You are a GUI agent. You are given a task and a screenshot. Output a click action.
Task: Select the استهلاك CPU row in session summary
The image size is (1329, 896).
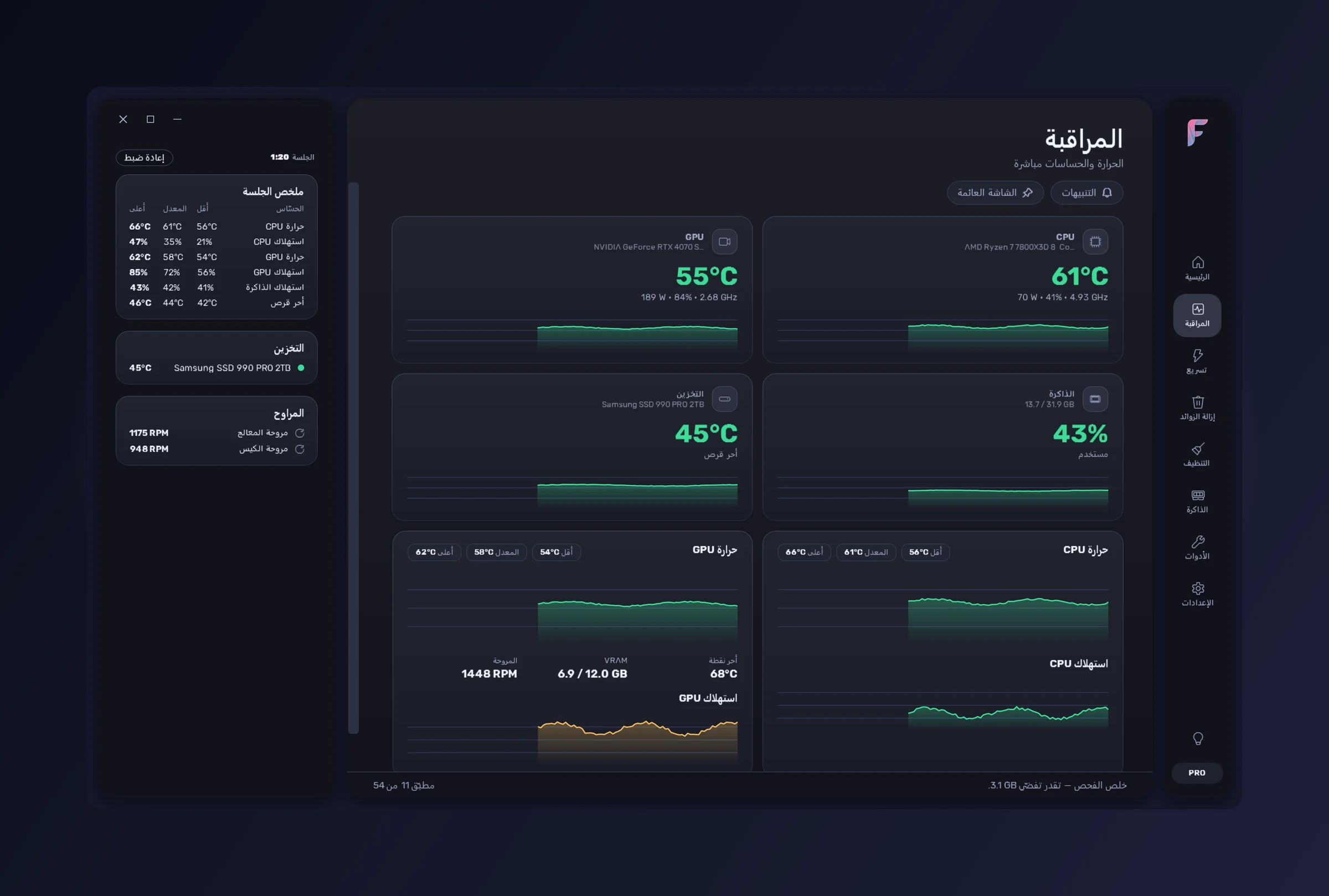pos(217,241)
